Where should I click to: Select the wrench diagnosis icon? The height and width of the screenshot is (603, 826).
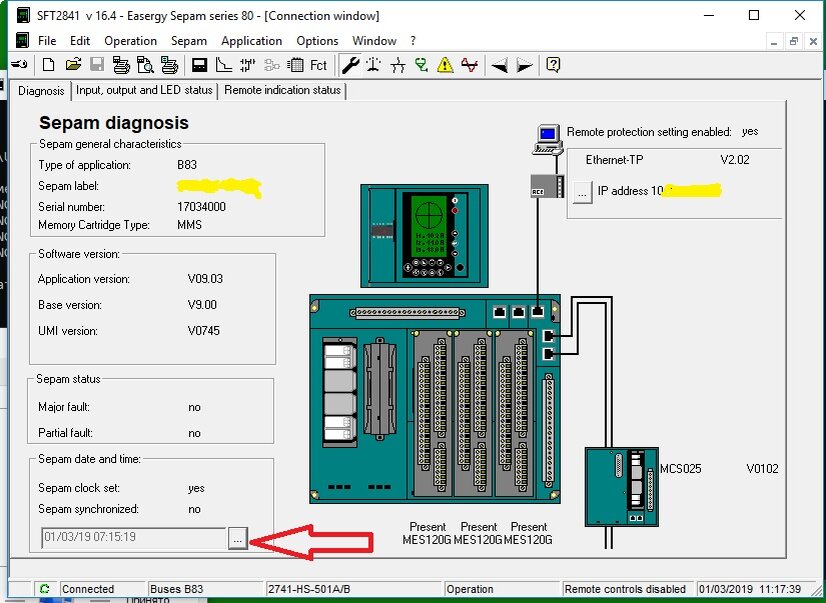(350, 65)
